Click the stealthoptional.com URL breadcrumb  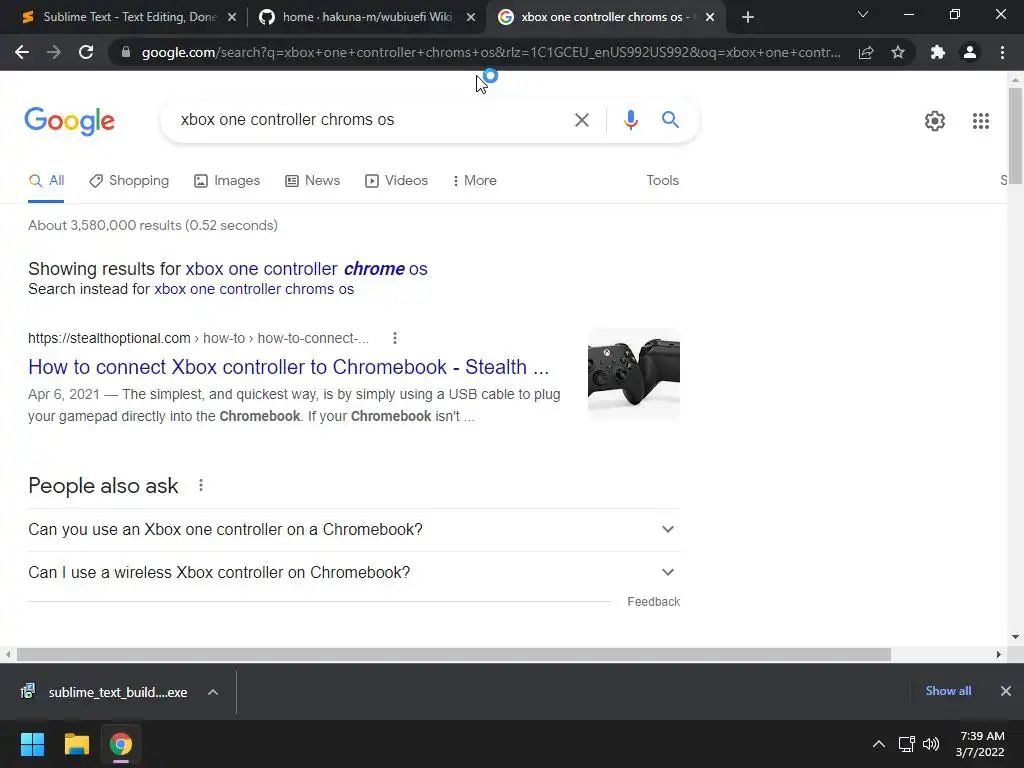coord(199,338)
